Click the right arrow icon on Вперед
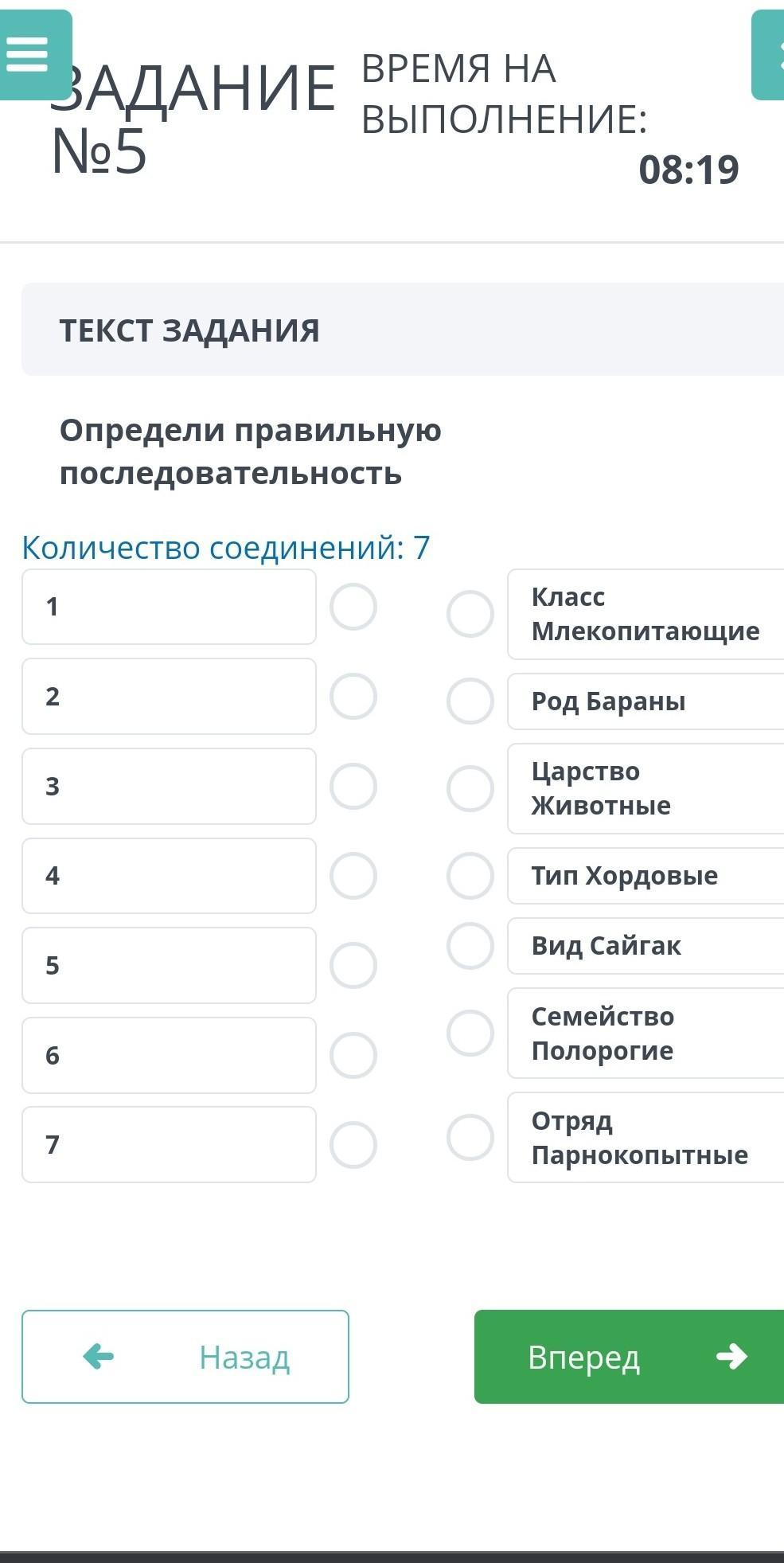784x1563 pixels. point(731,1356)
